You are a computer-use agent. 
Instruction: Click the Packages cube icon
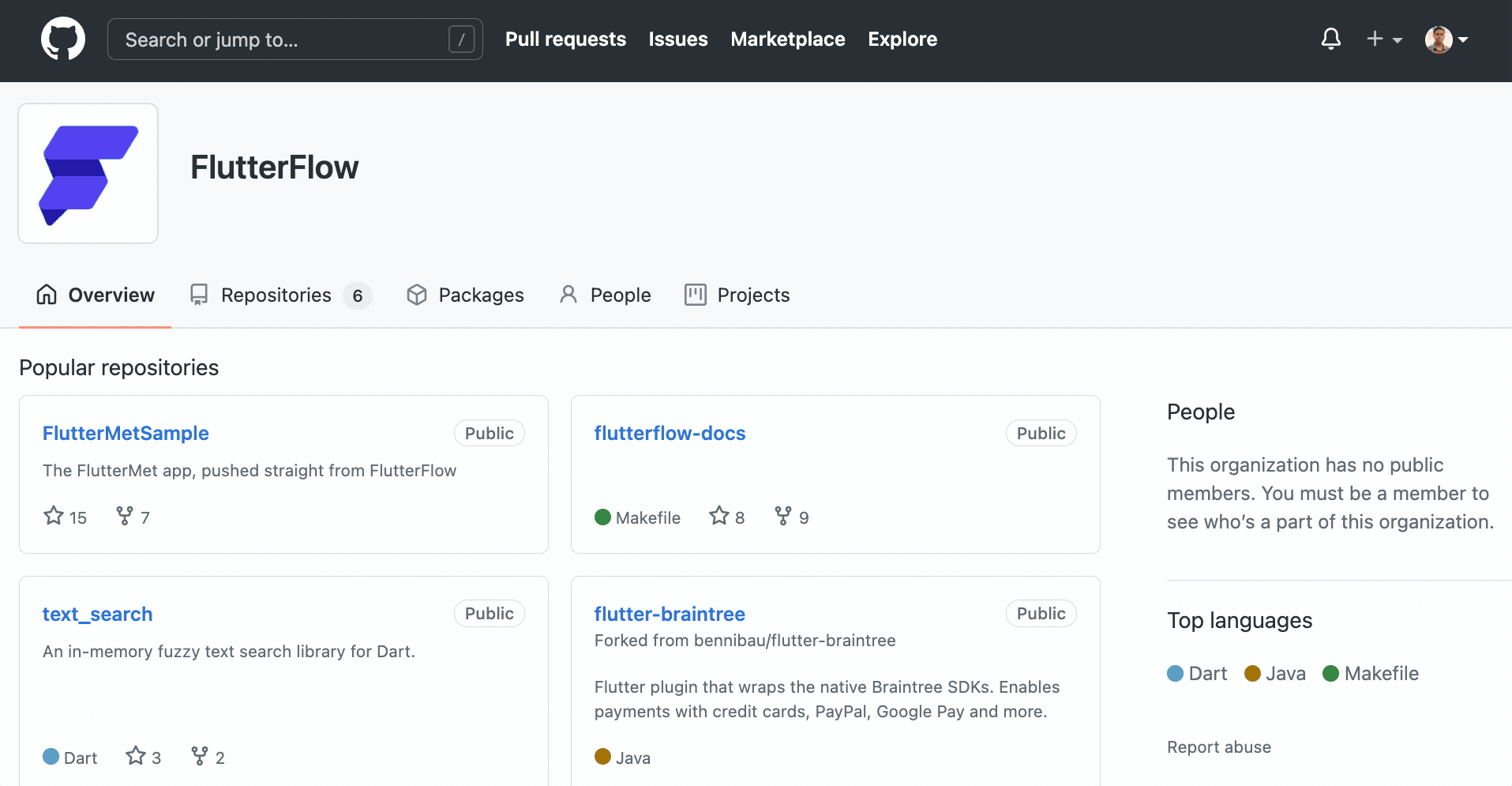point(417,295)
